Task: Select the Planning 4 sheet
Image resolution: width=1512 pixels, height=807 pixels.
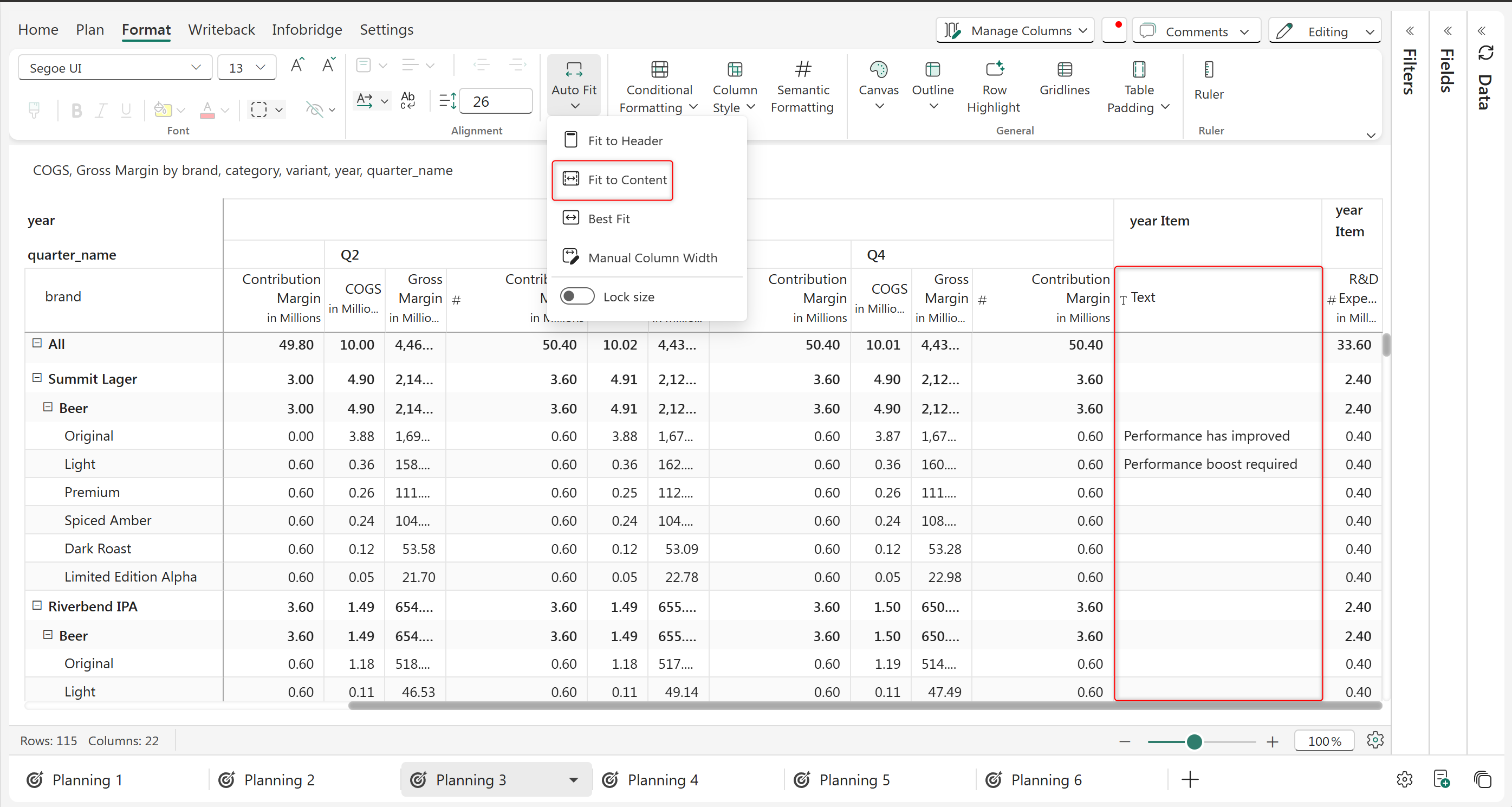Action: [661, 779]
